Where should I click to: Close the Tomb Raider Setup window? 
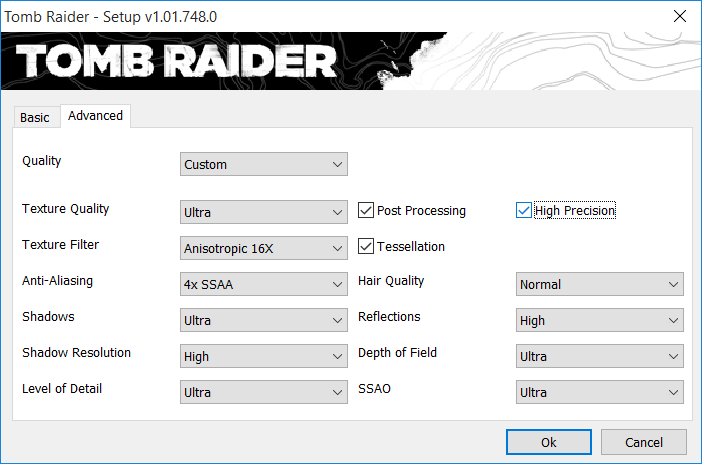tap(680, 17)
